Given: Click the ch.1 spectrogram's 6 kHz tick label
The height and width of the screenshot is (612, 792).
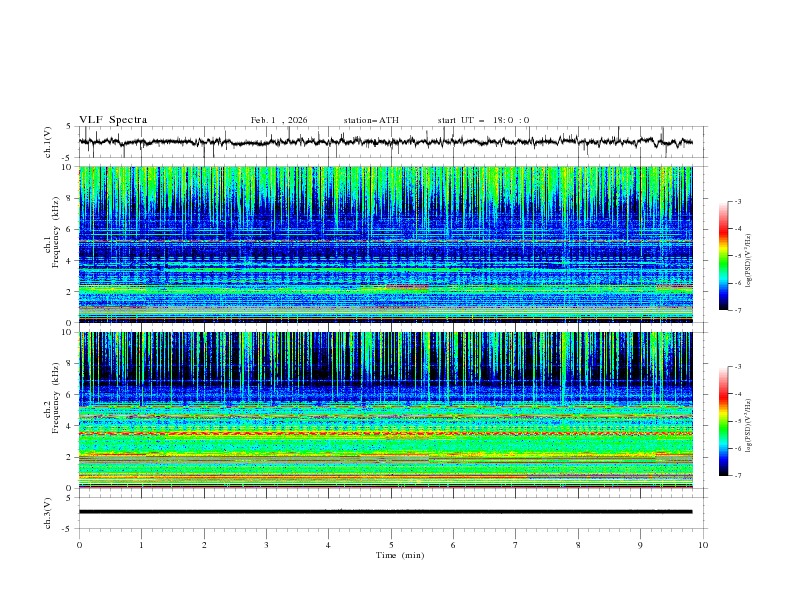Looking at the screenshot, I should 70,229.
